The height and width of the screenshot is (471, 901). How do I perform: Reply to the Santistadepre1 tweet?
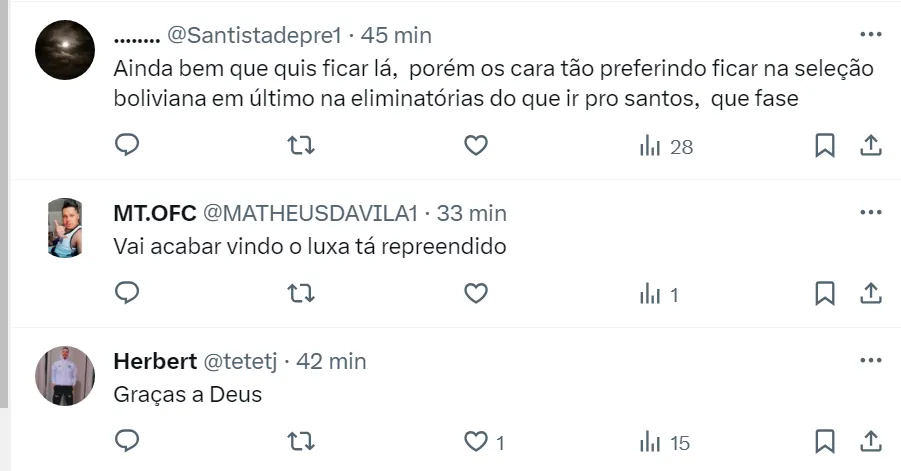click(x=127, y=146)
